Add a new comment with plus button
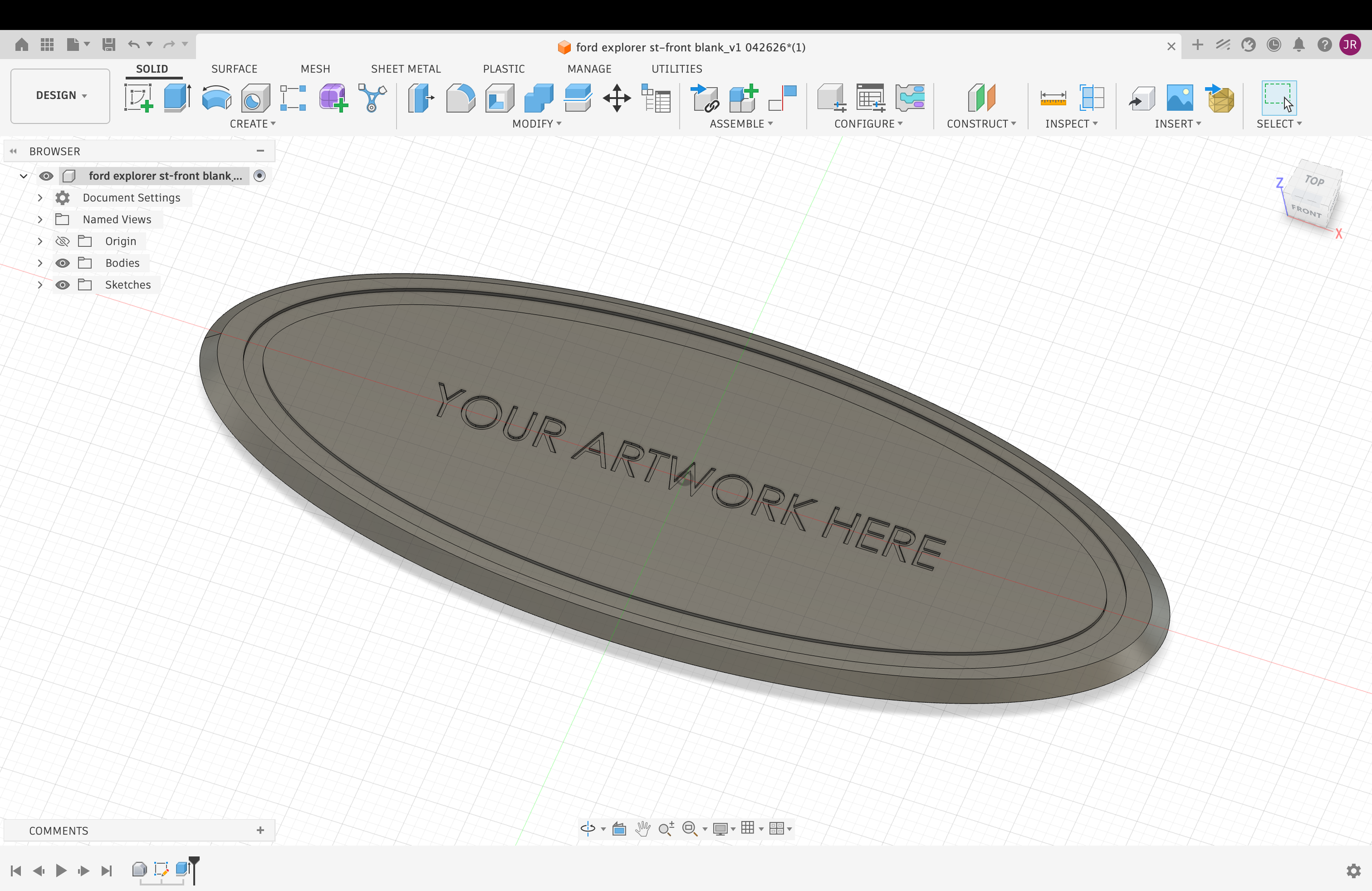The image size is (1372, 891). pyautogui.click(x=261, y=830)
